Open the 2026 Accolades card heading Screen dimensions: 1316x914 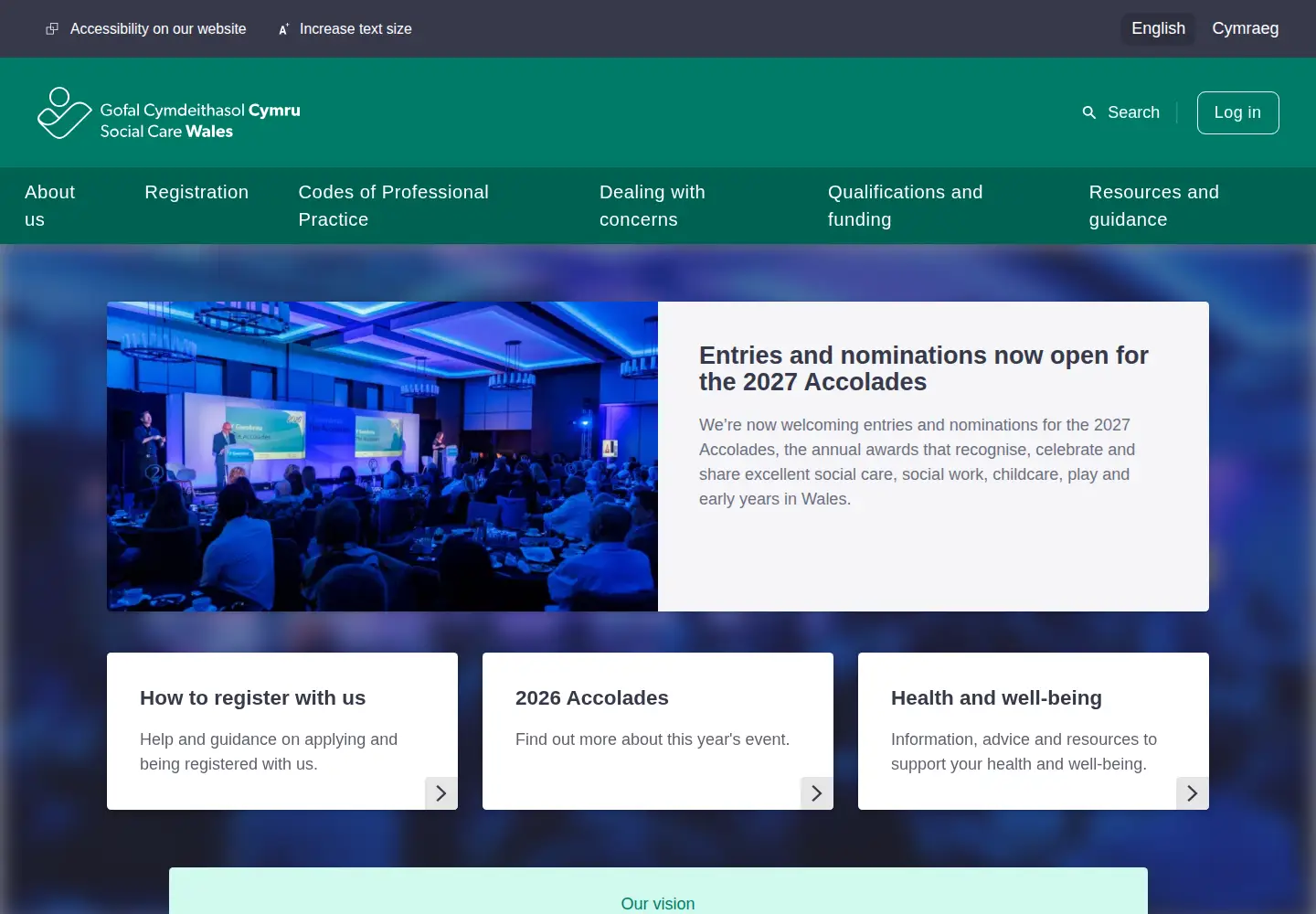pyautogui.click(x=591, y=697)
